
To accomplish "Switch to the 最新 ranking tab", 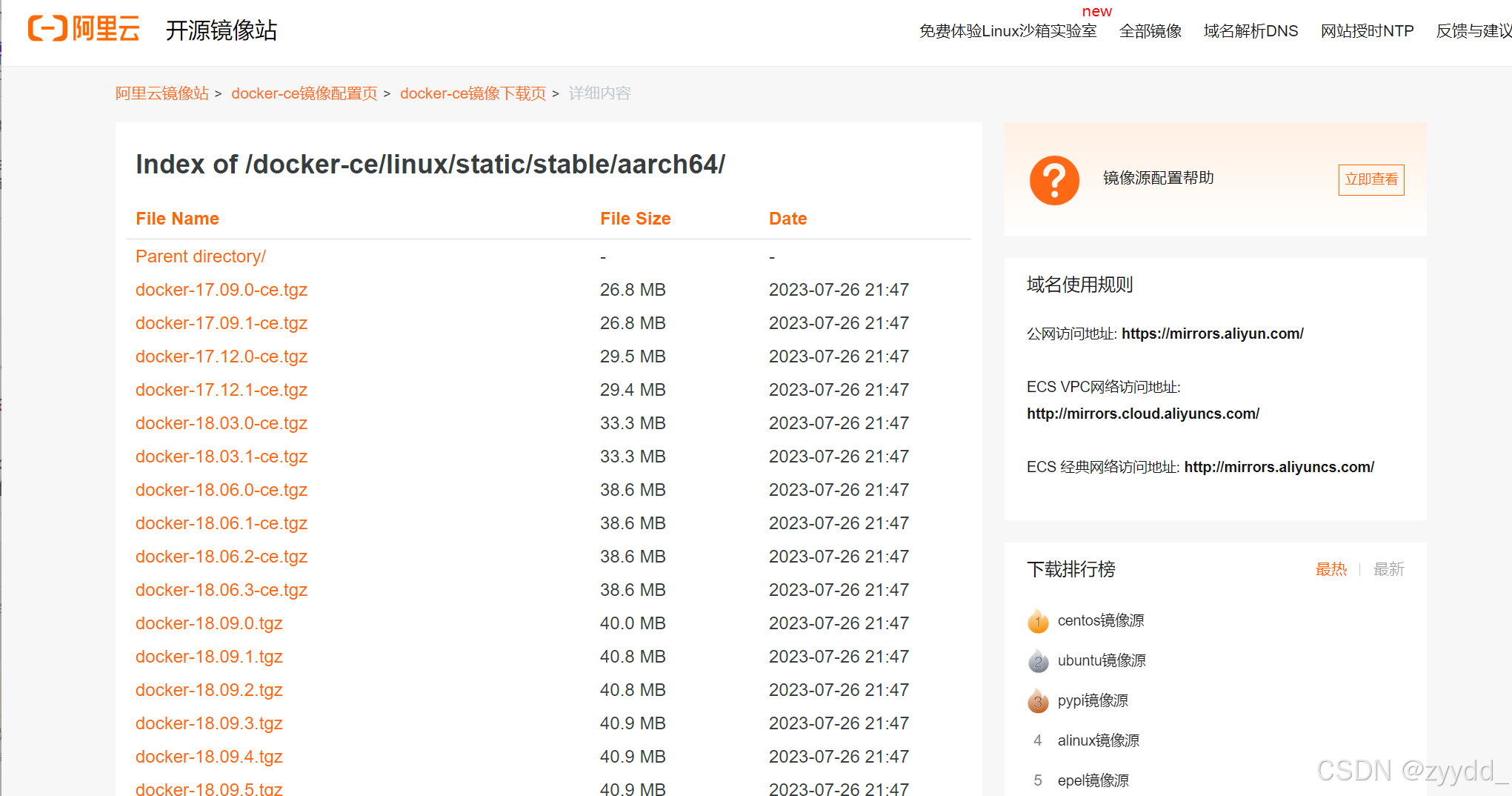I will click(1388, 569).
